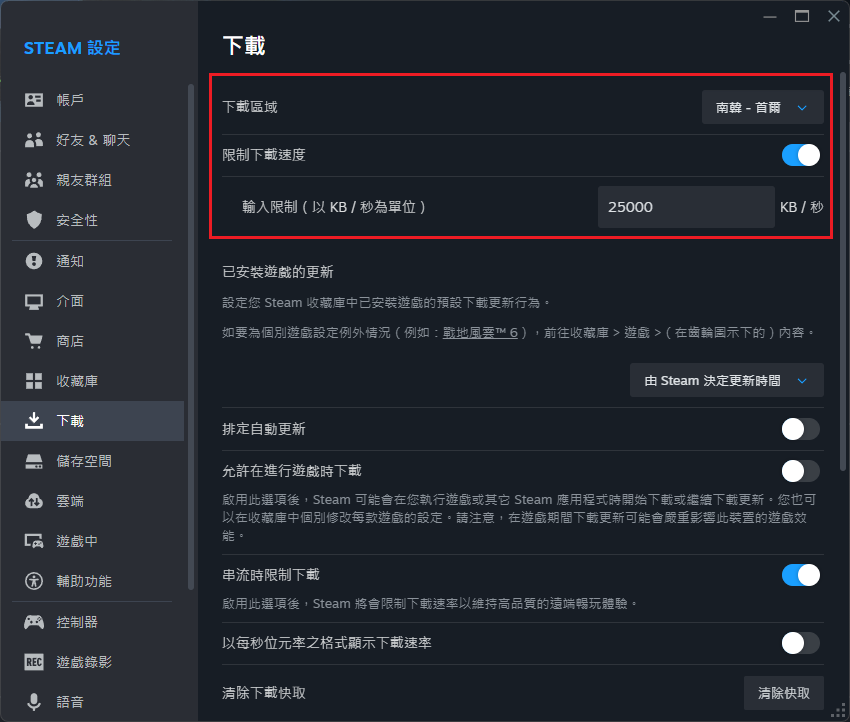Open the 雲端 cloud icon

34,501
